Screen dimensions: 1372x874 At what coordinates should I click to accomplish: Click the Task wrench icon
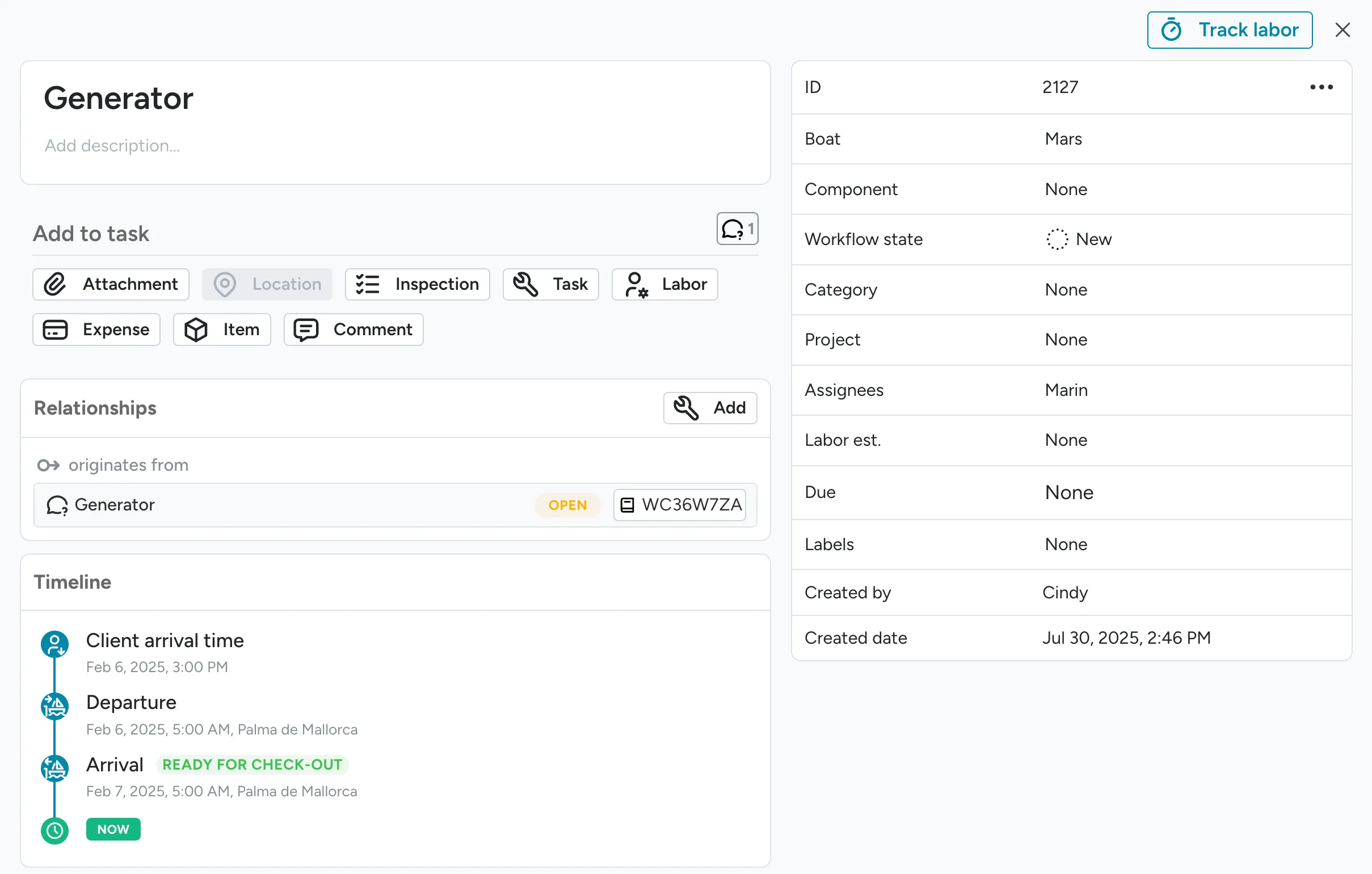tap(525, 284)
